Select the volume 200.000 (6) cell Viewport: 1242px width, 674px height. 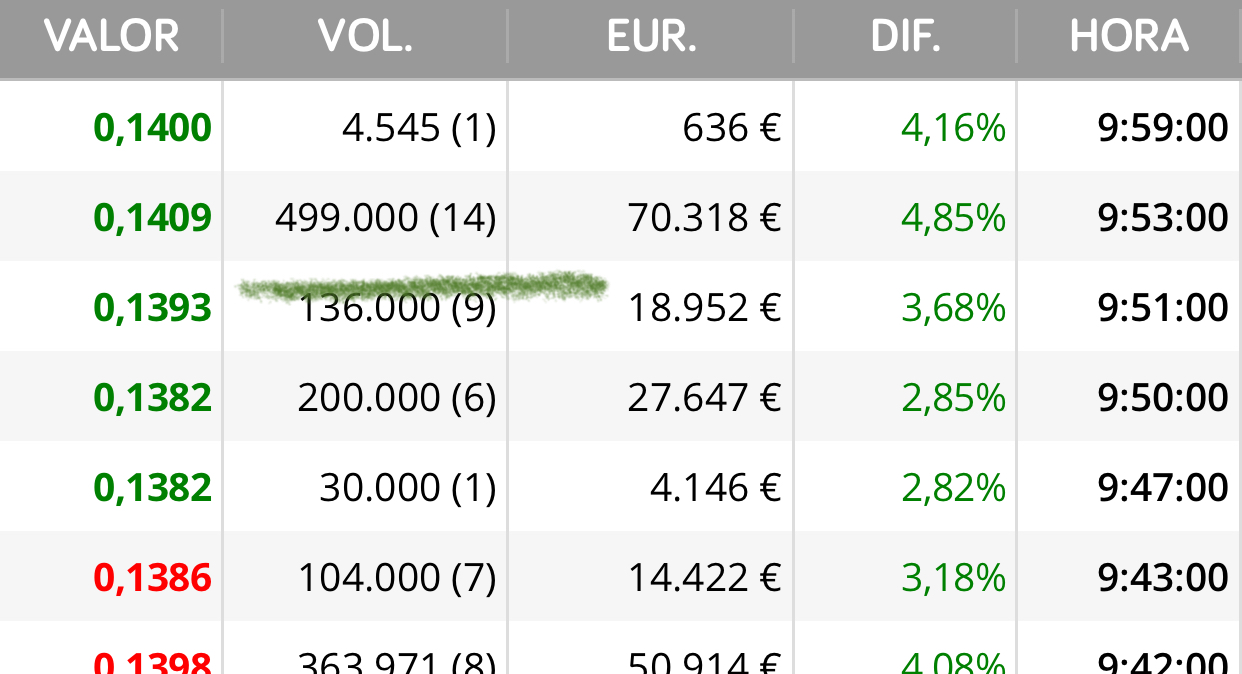point(397,398)
